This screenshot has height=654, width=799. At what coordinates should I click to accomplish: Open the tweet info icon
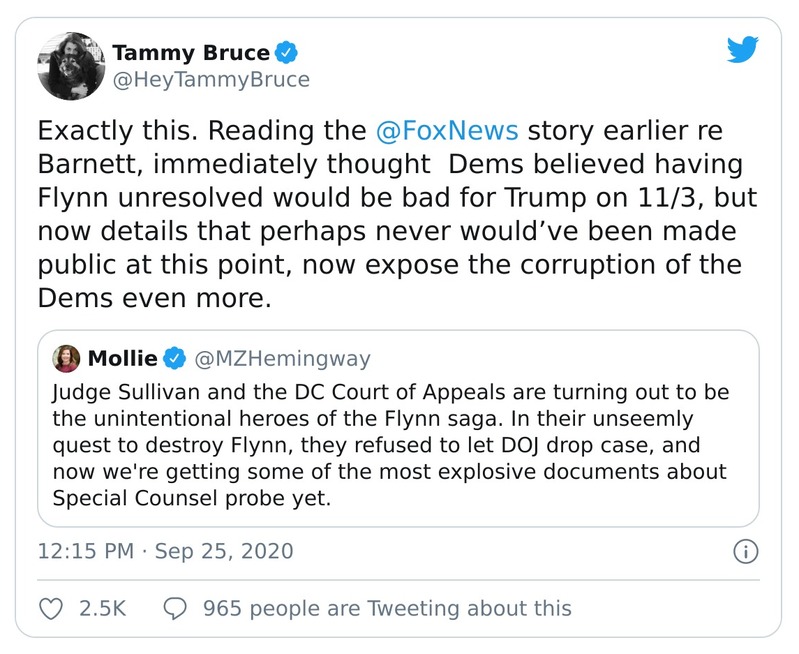click(x=747, y=551)
